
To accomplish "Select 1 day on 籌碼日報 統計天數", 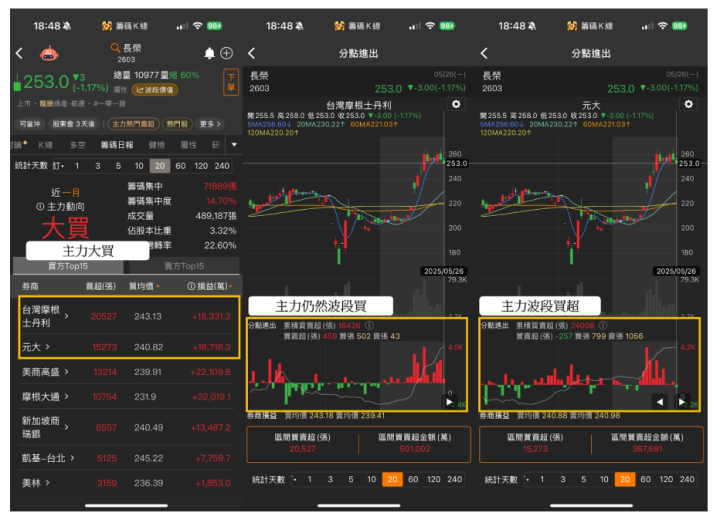I will point(77,166).
